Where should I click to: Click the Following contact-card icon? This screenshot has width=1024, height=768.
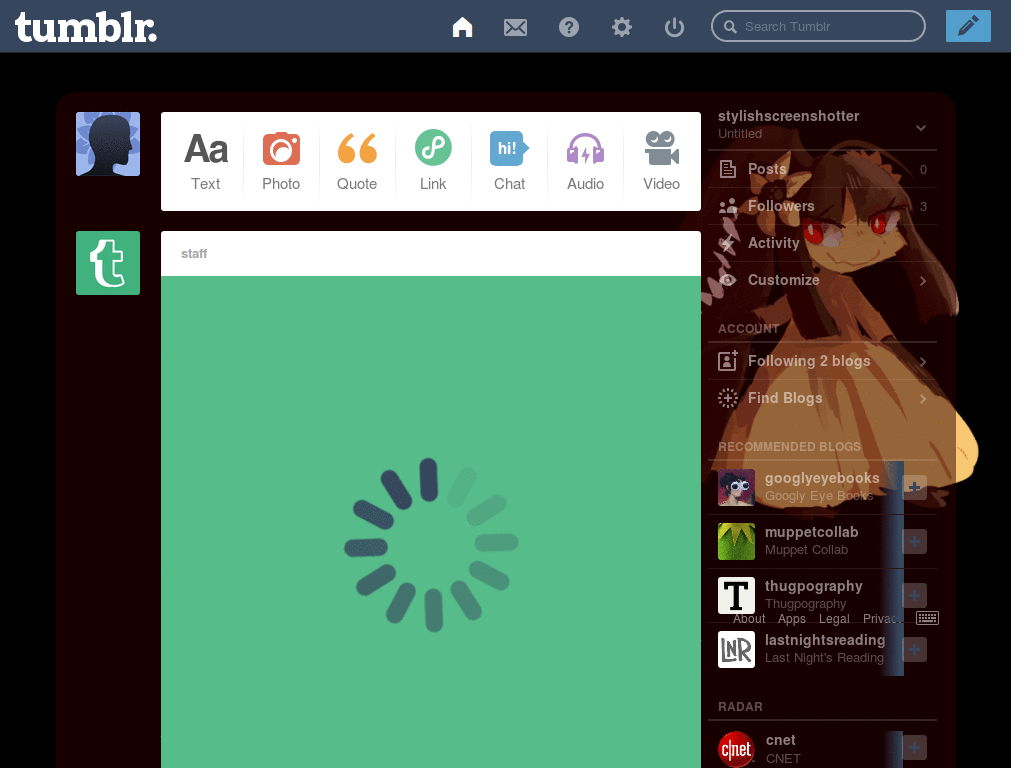728,360
